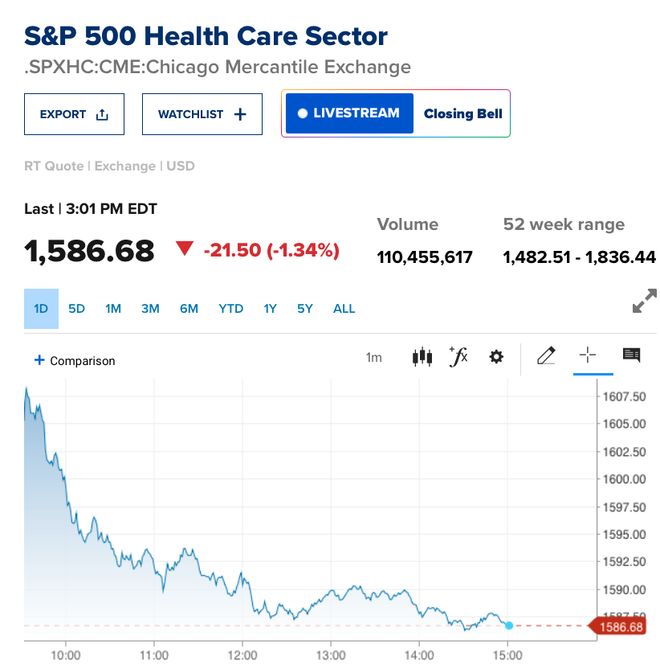Add index to Watchlist

202,114
